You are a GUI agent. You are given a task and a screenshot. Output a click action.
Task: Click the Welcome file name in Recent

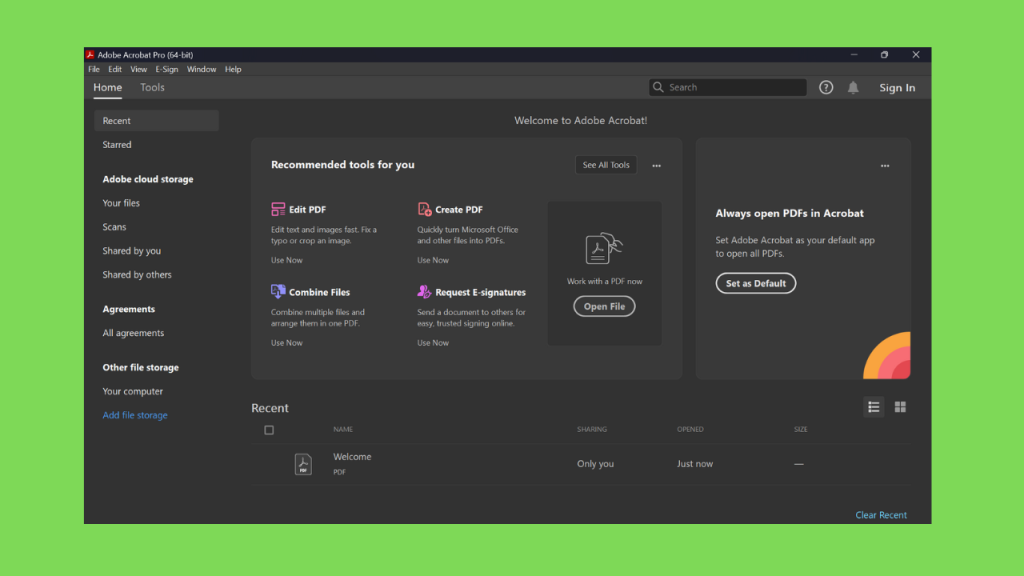(352, 456)
